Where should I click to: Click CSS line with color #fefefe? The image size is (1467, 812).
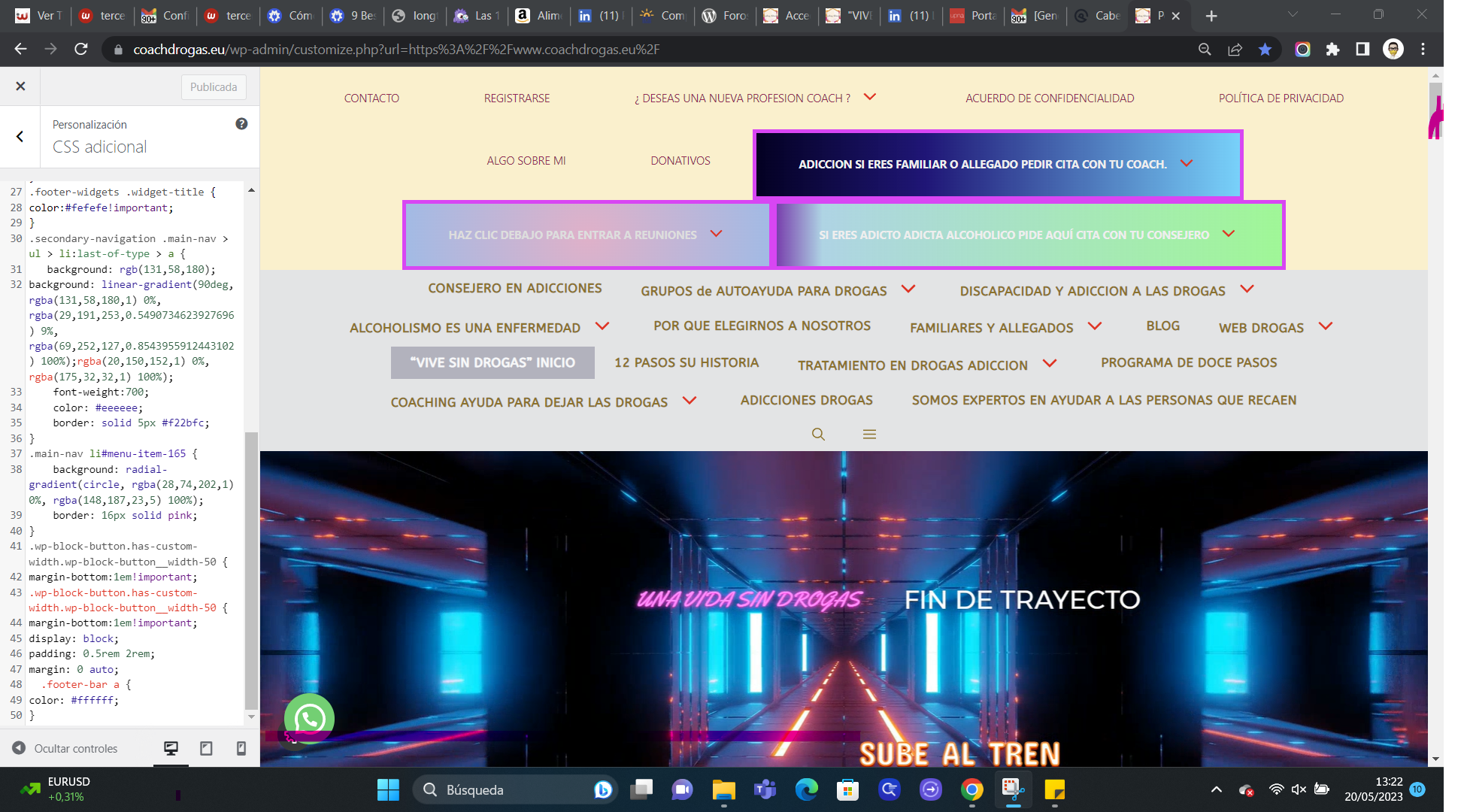pos(102,208)
